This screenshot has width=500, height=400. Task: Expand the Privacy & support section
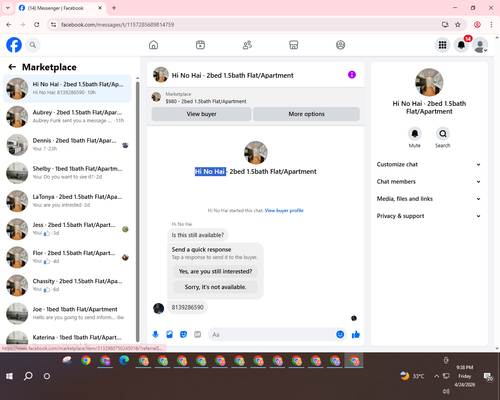(x=429, y=216)
